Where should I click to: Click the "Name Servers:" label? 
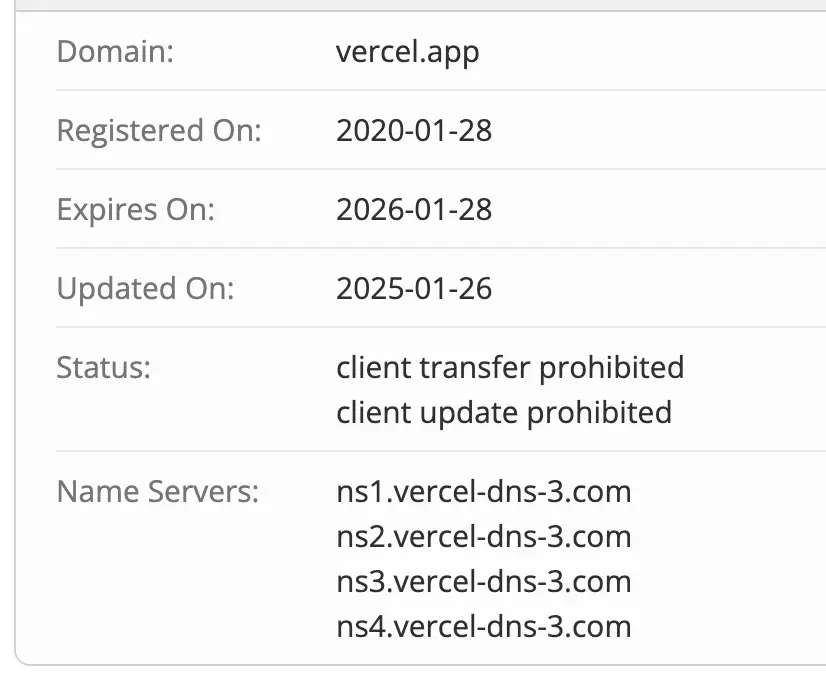point(157,491)
